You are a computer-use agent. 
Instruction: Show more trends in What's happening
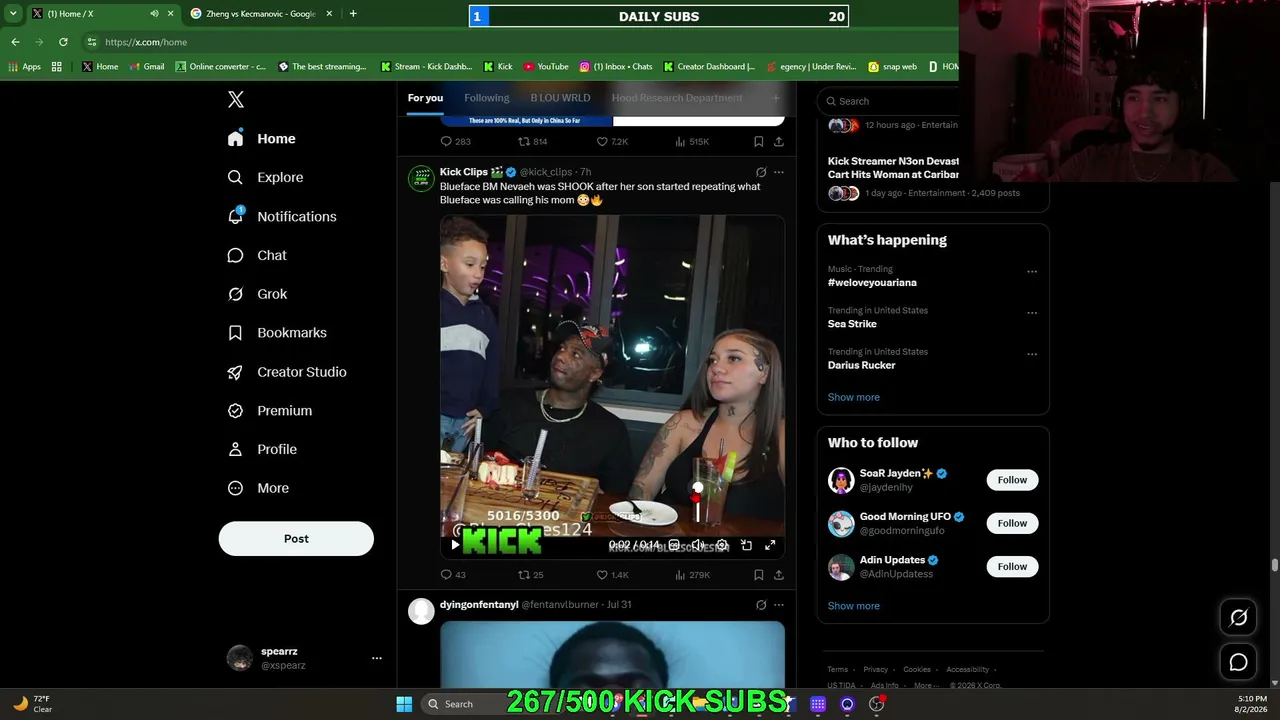point(854,397)
